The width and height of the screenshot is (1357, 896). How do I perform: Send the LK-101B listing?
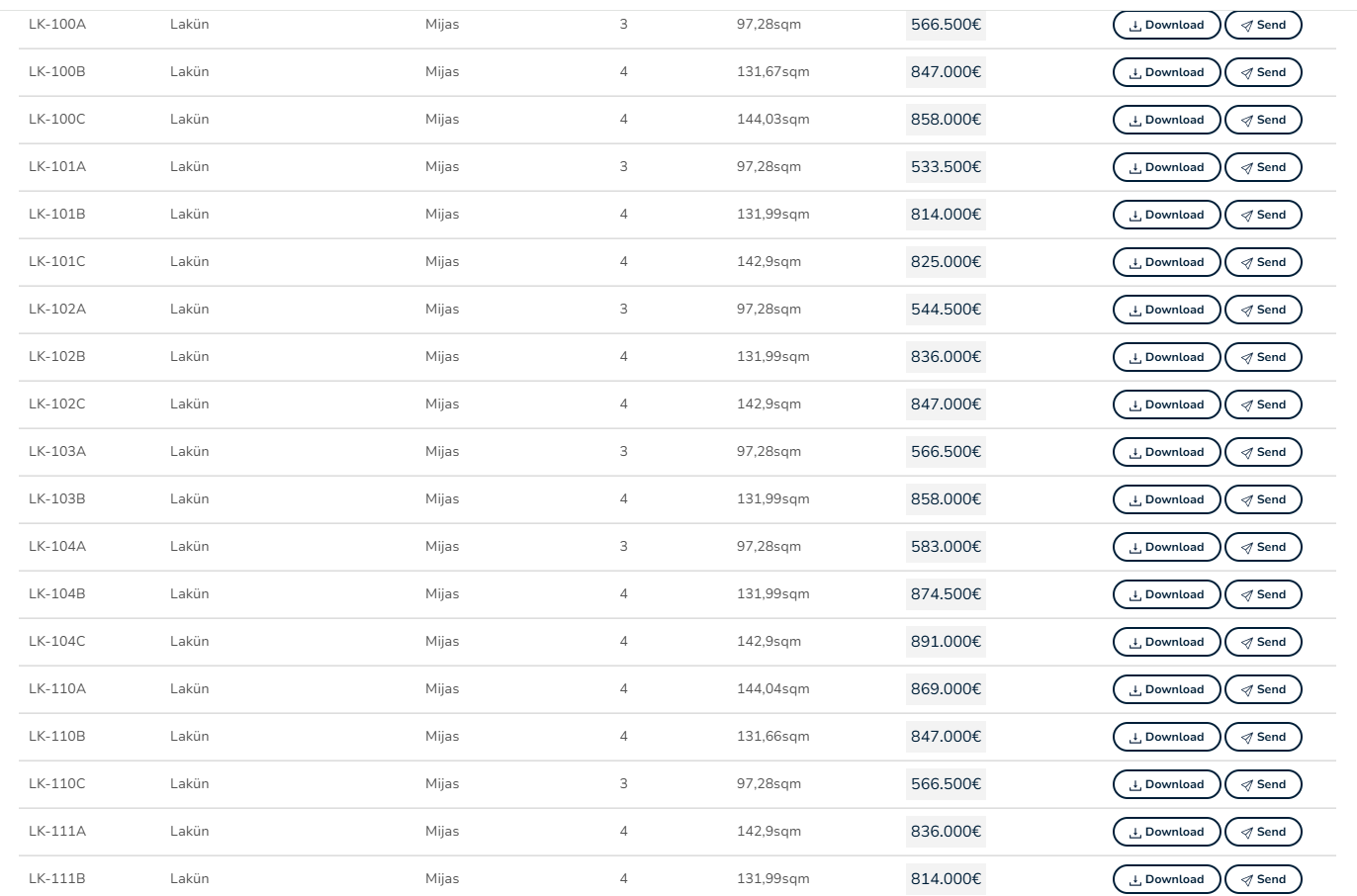pyautogui.click(x=1263, y=215)
